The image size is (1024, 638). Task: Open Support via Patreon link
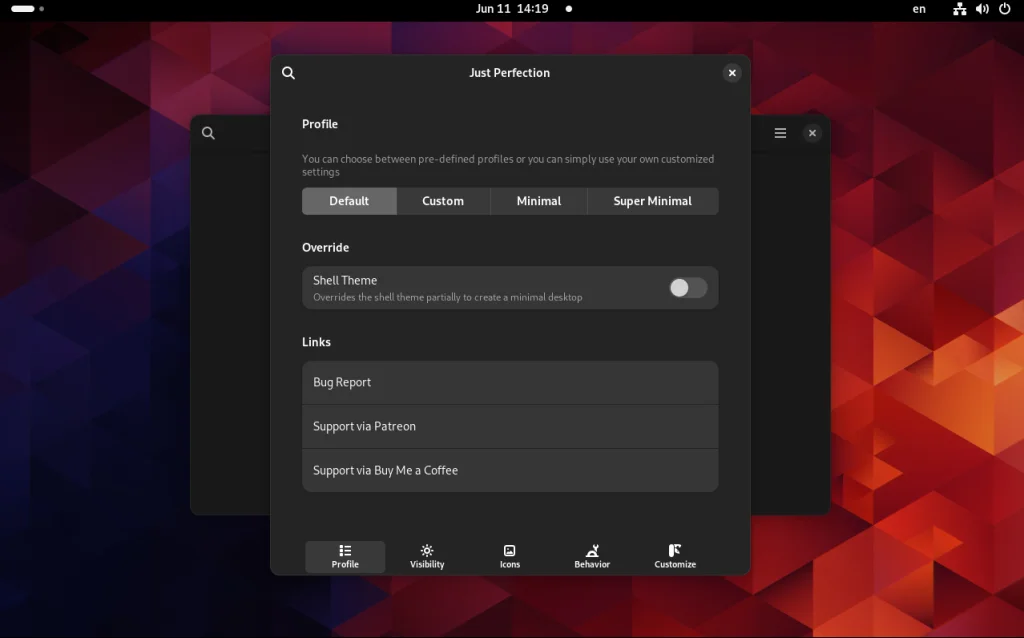510,426
